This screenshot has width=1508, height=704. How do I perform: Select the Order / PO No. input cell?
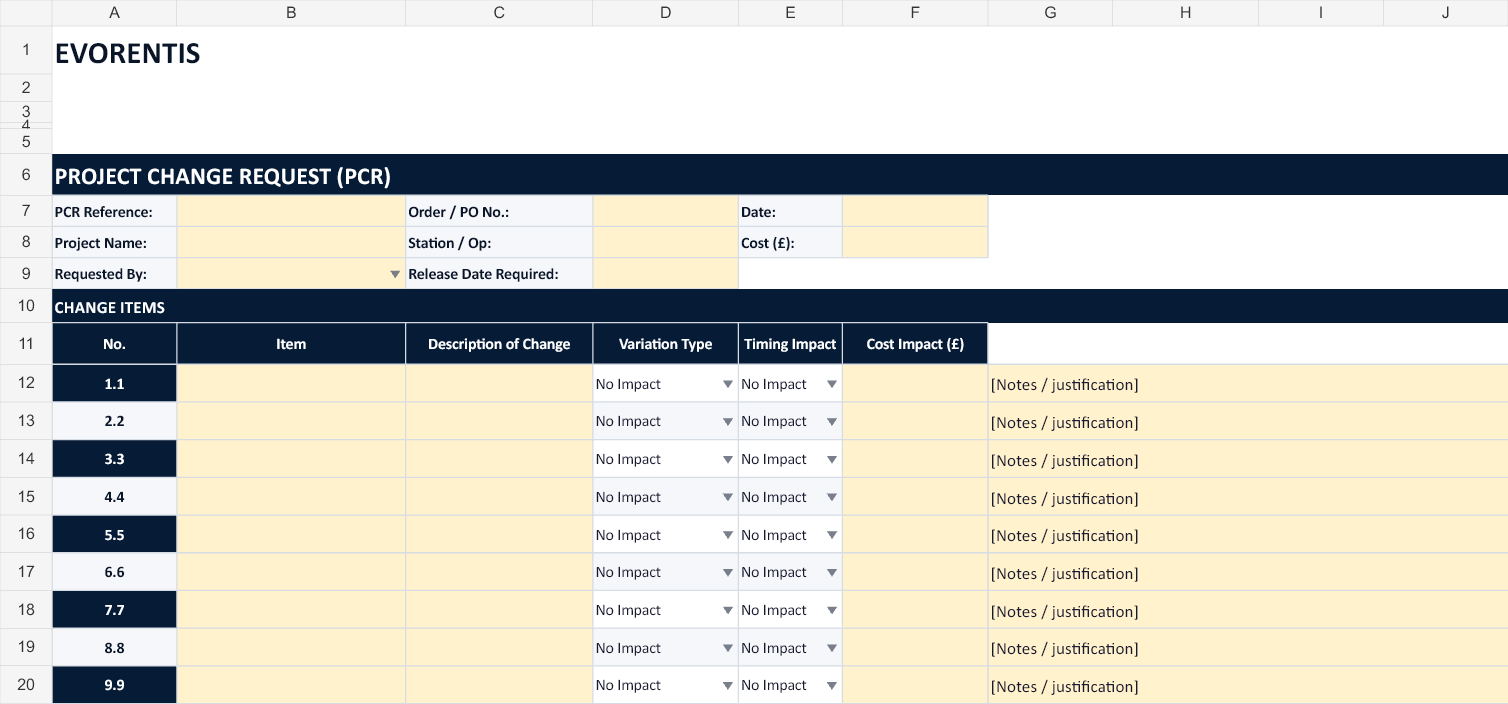click(665, 212)
